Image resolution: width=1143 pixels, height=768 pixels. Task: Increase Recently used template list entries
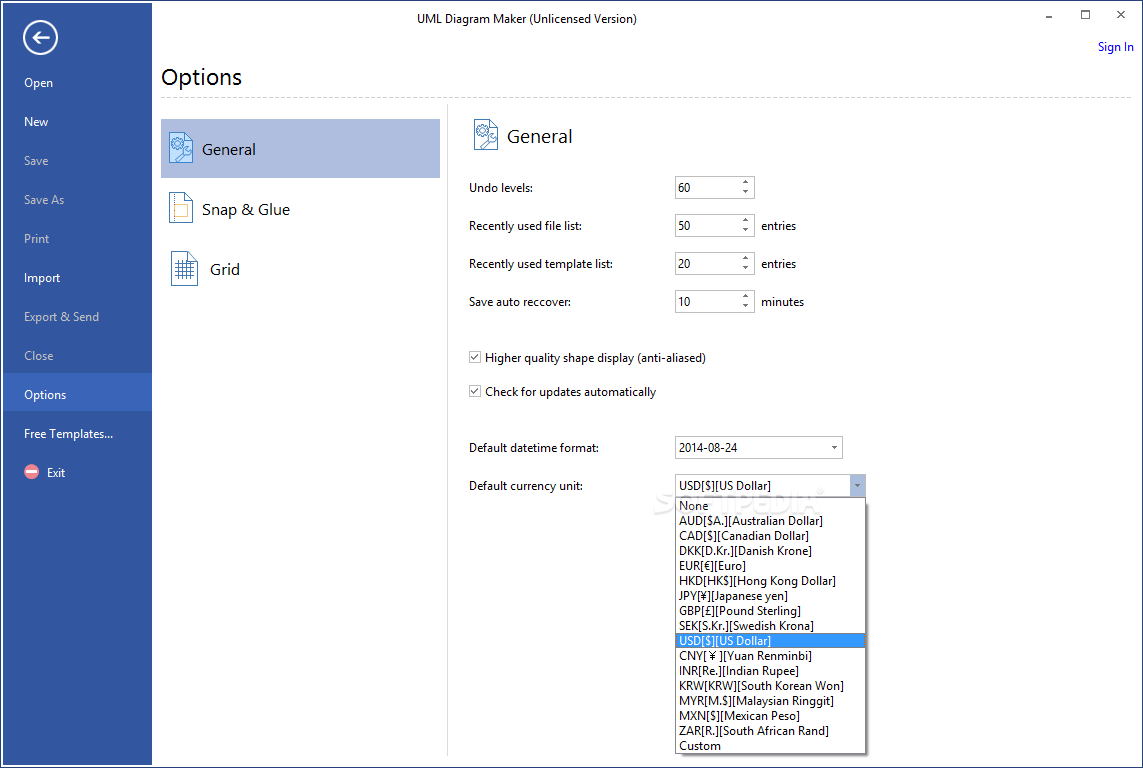(745, 258)
